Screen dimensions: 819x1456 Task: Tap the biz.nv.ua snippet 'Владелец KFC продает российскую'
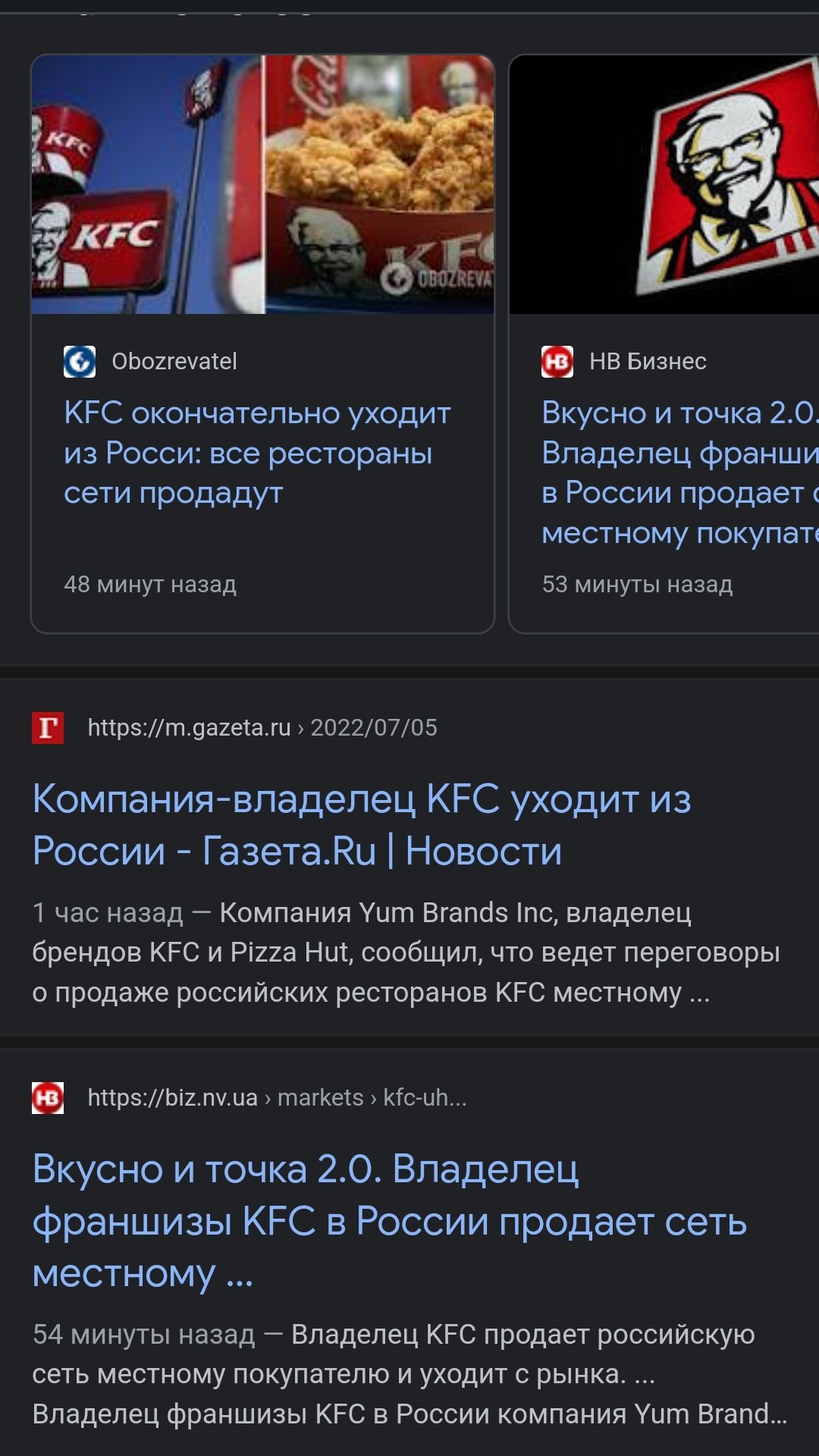pos(409,1374)
